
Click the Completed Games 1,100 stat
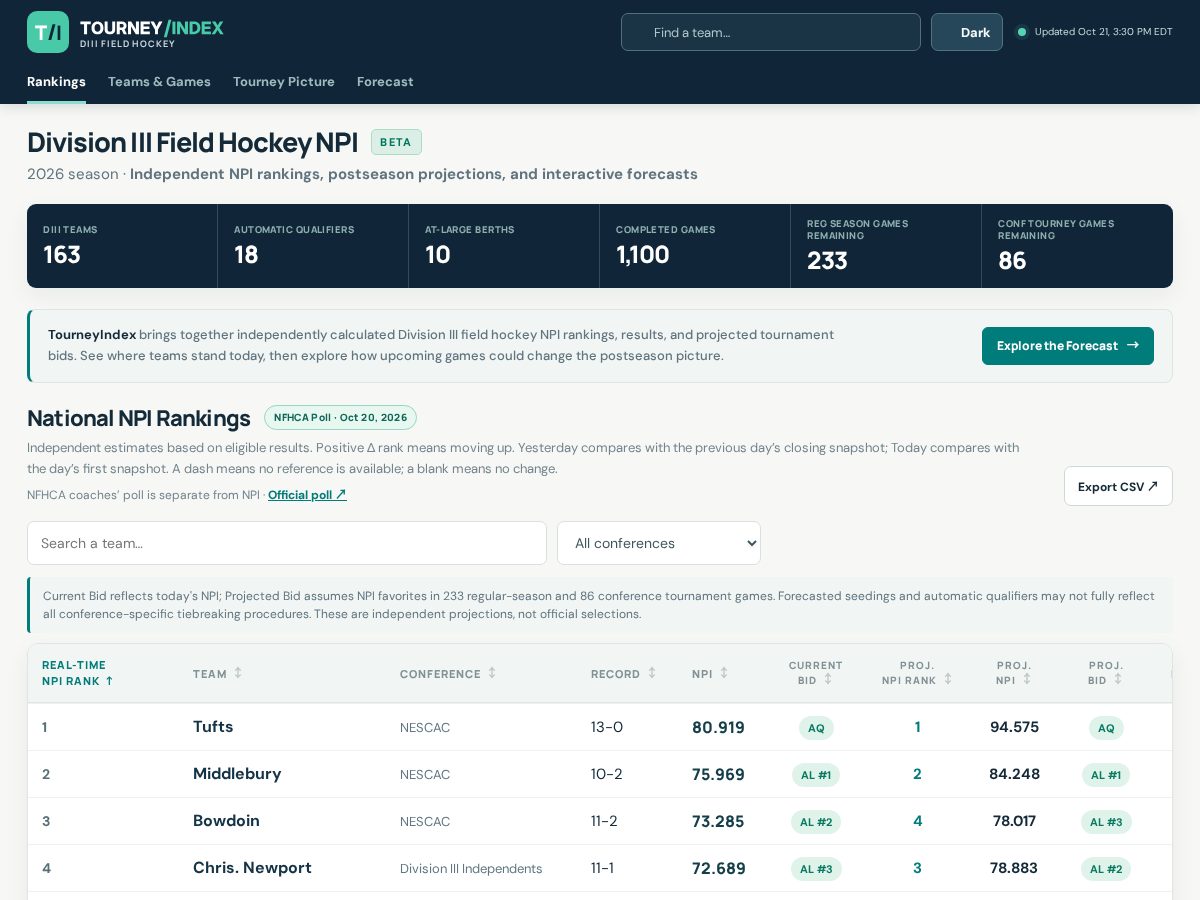pos(695,246)
